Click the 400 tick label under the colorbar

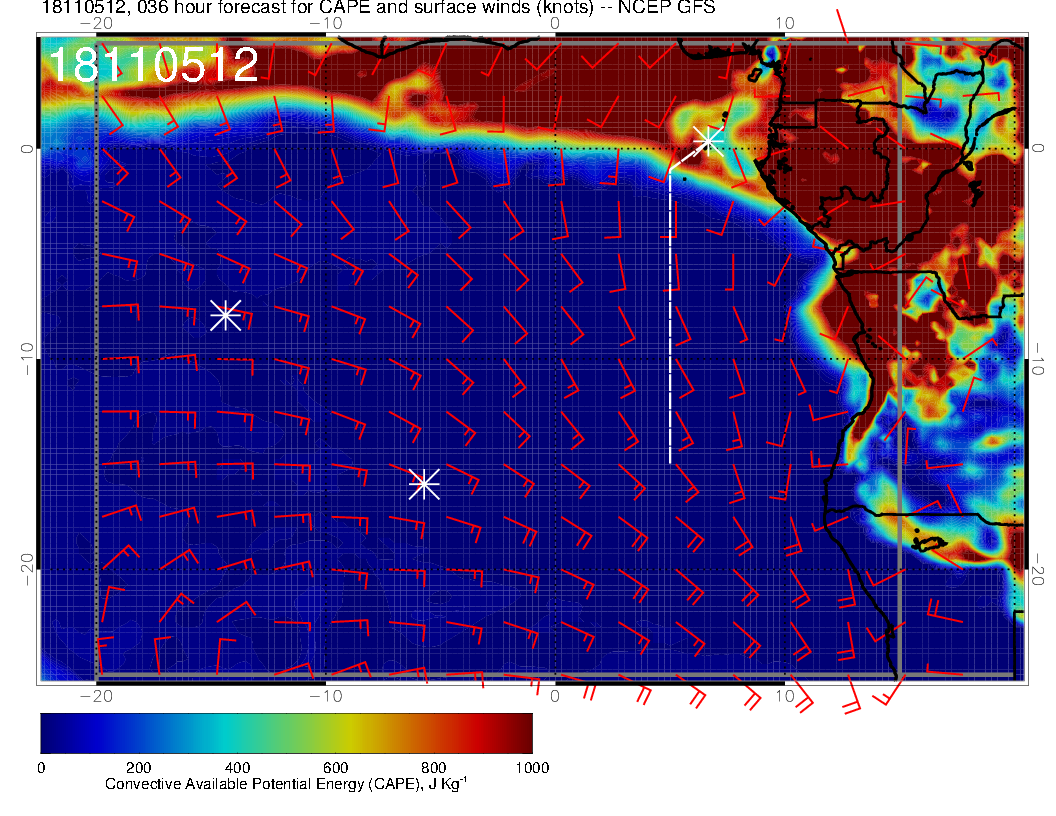click(x=237, y=767)
